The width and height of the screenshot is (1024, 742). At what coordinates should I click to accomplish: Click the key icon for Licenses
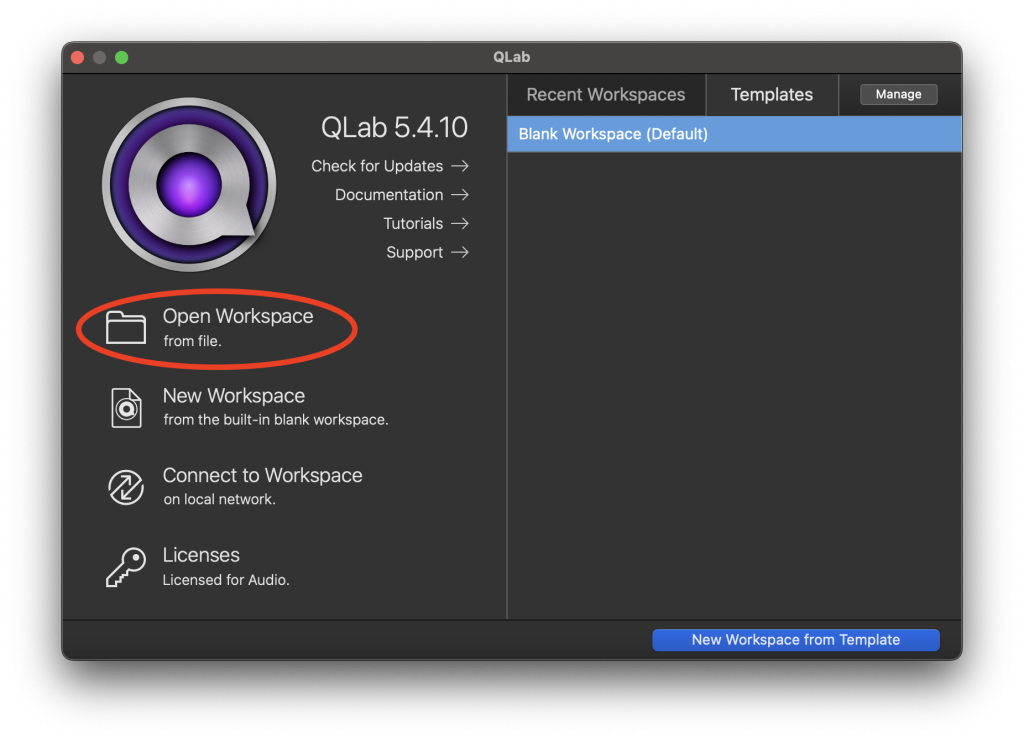coord(126,567)
